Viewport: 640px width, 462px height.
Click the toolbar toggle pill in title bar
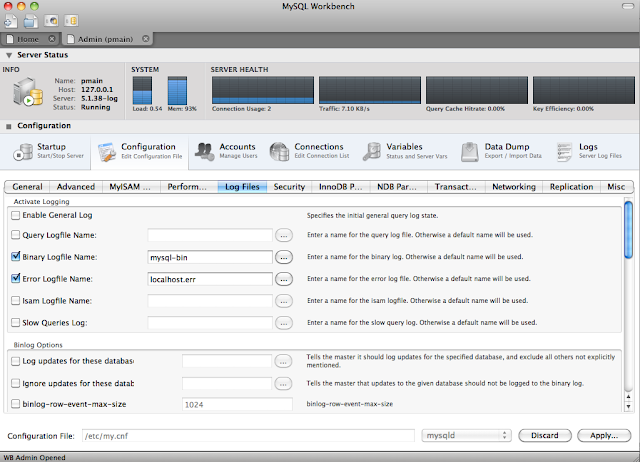click(628, 6)
